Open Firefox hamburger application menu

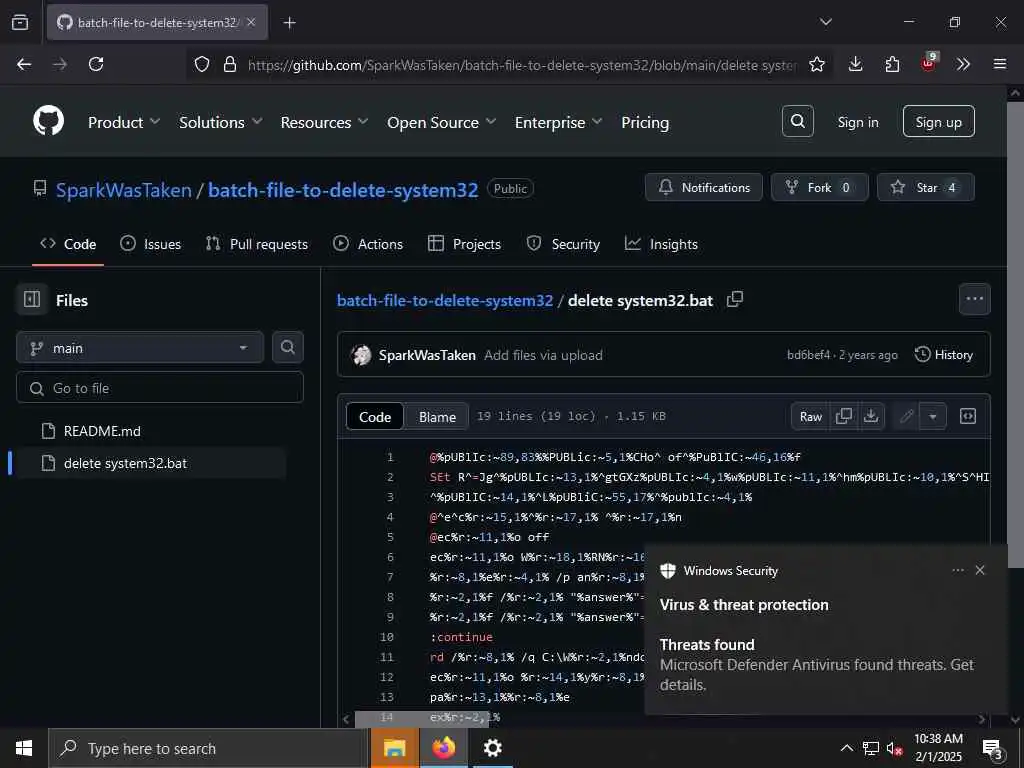[1000, 64]
